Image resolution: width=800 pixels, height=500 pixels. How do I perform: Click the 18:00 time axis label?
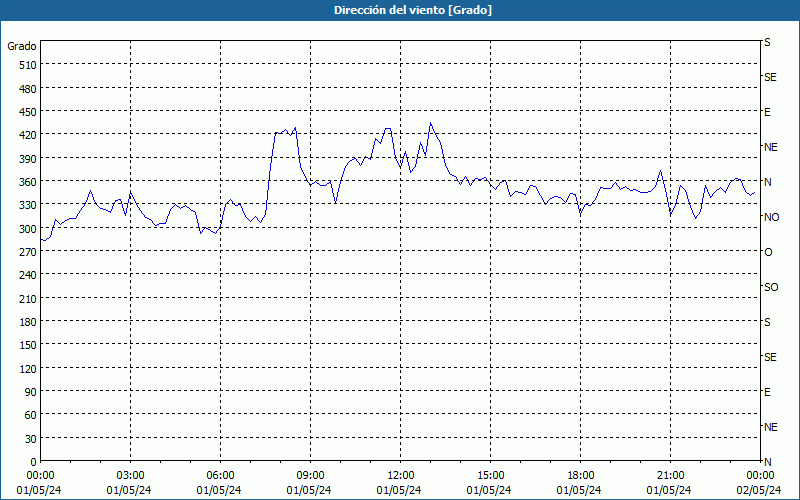[581, 476]
